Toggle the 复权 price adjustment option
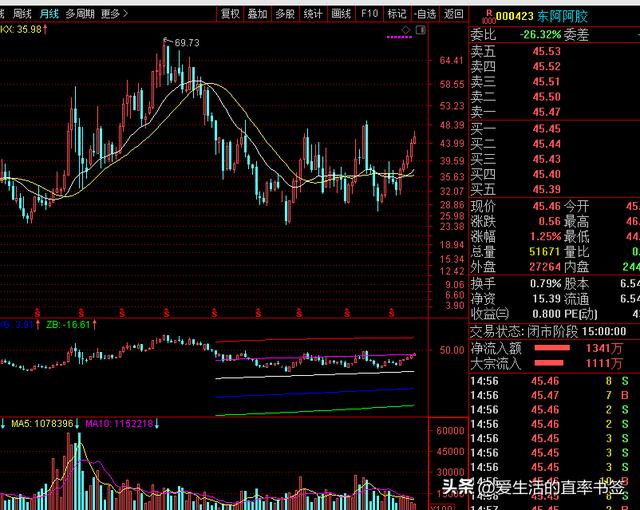Image resolution: width=640 pixels, height=510 pixels. pyautogui.click(x=230, y=14)
